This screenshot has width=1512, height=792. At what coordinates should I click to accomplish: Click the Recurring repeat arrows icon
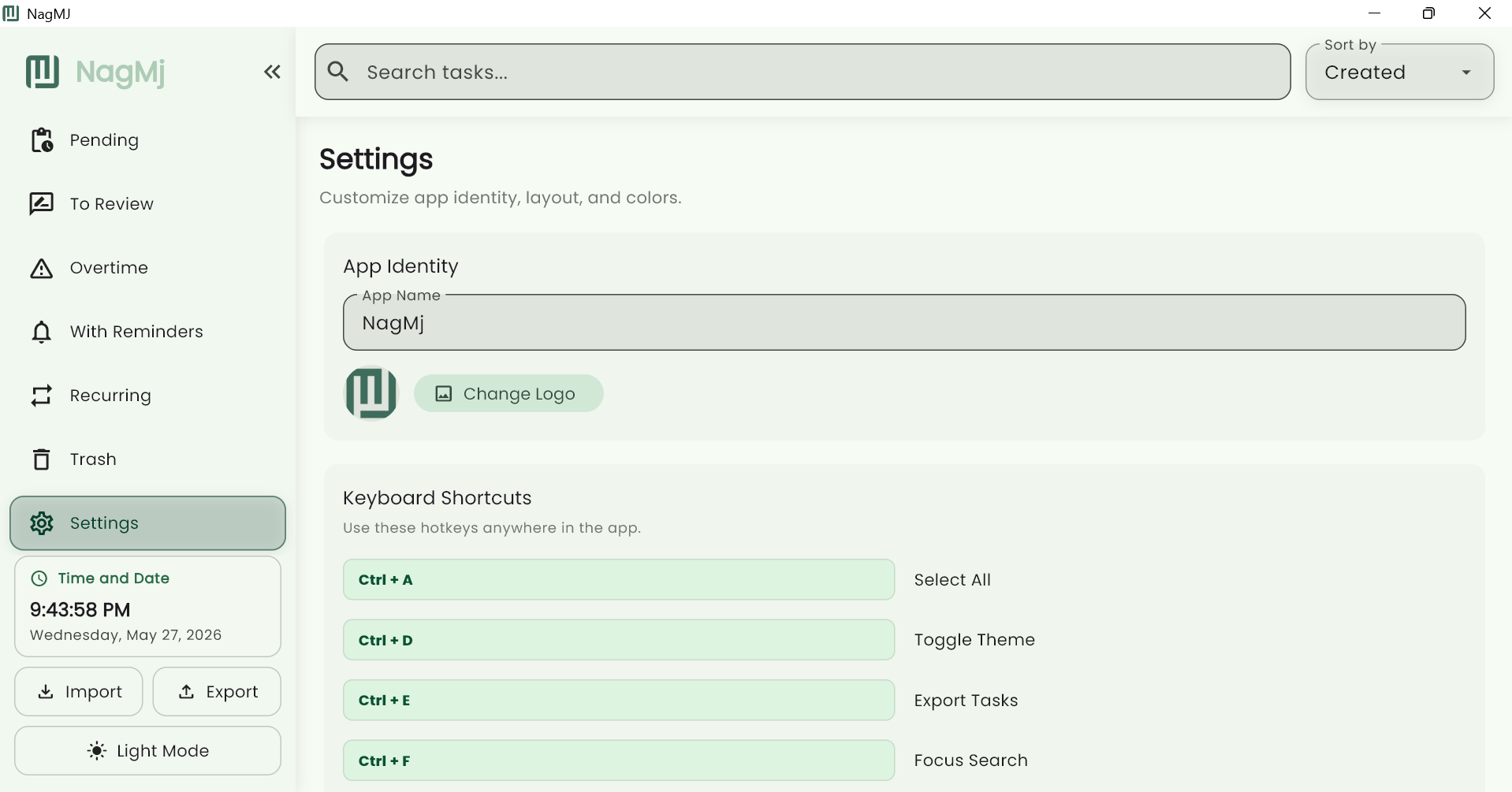coord(42,396)
